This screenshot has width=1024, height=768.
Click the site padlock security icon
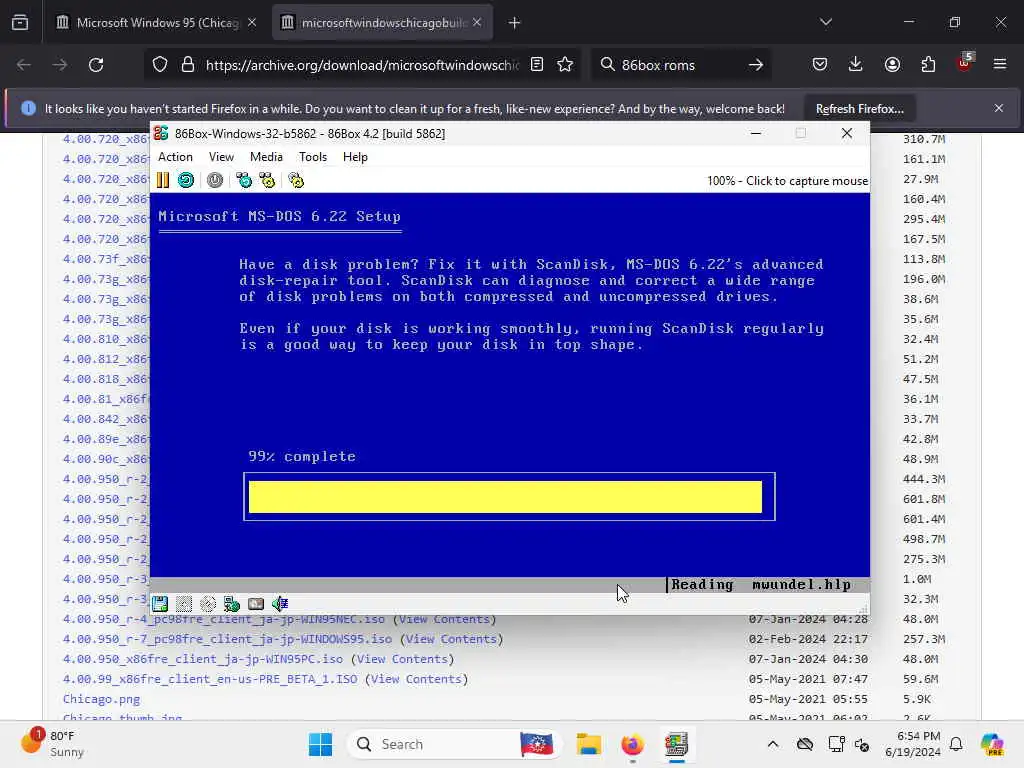[188, 65]
